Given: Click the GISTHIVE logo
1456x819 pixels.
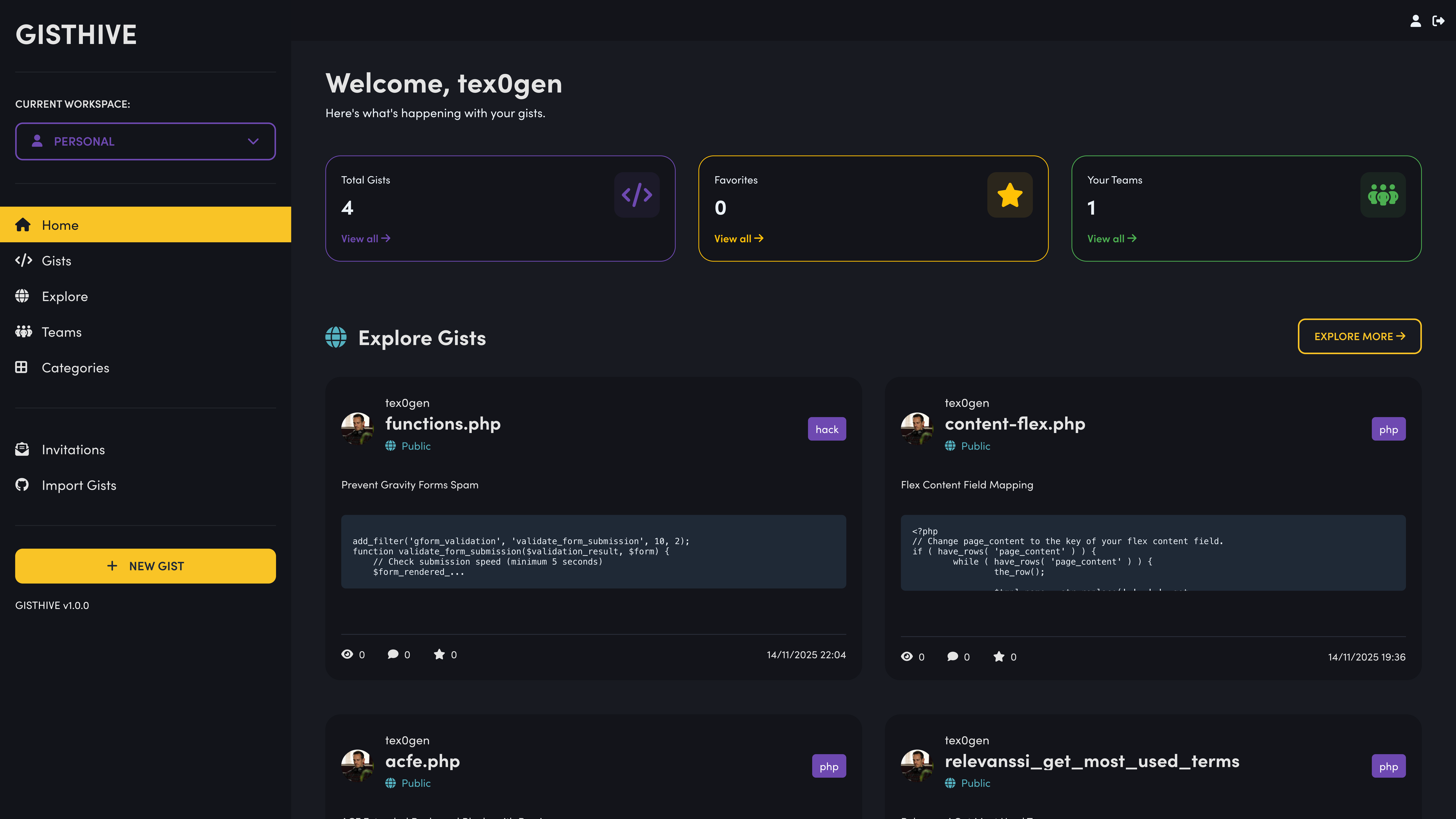Looking at the screenshot, I should [x=76, y=35].
